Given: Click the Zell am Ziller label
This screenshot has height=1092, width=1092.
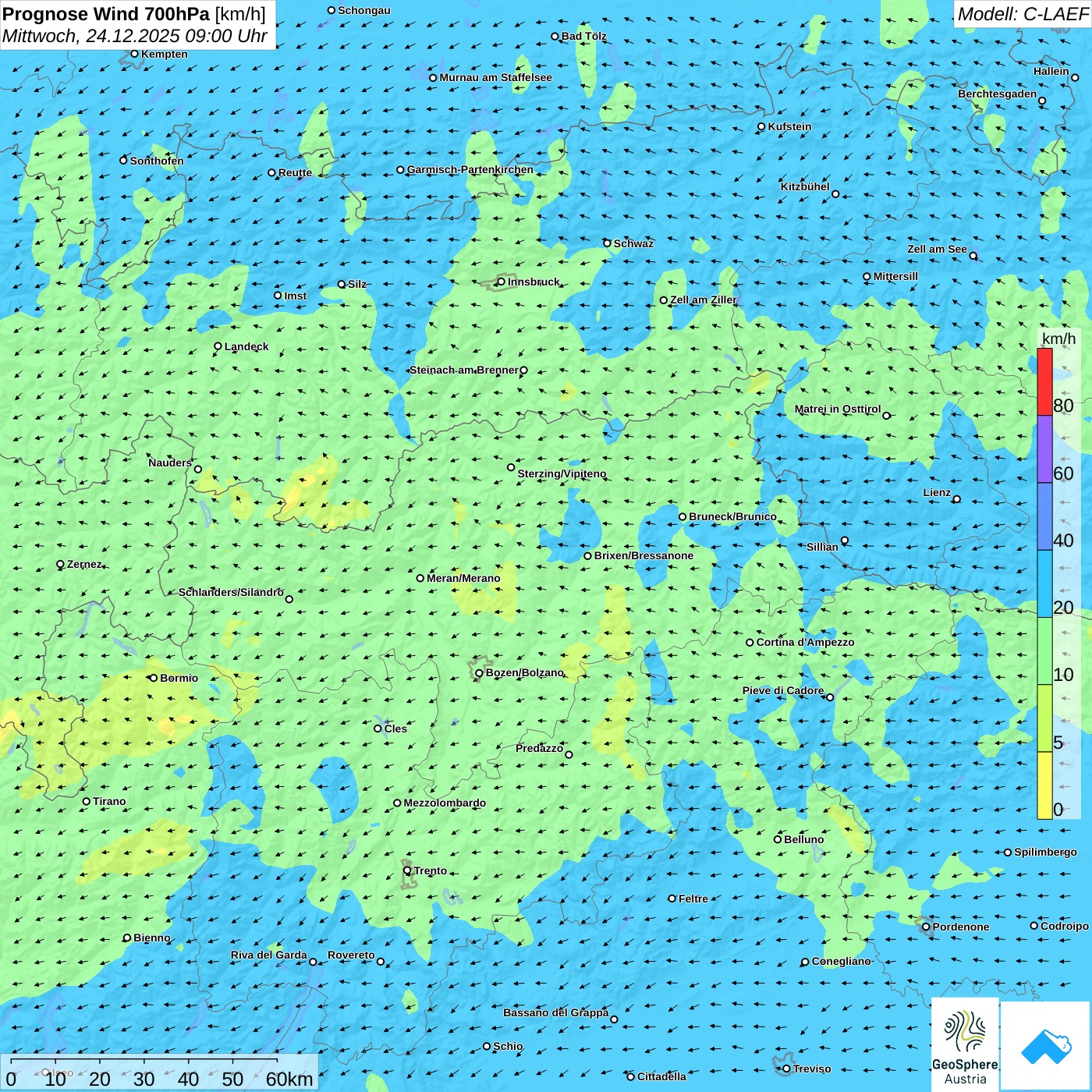Looking at the screenshot, I should click(x=703, y=300).
